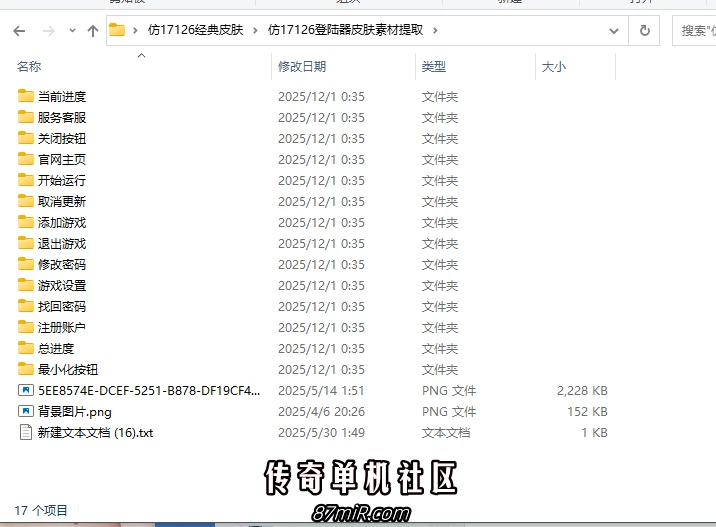Click the 5EE8574E-DCEF PNG file icon
This screenshot has height=527, width=716.
click(26, 390)
